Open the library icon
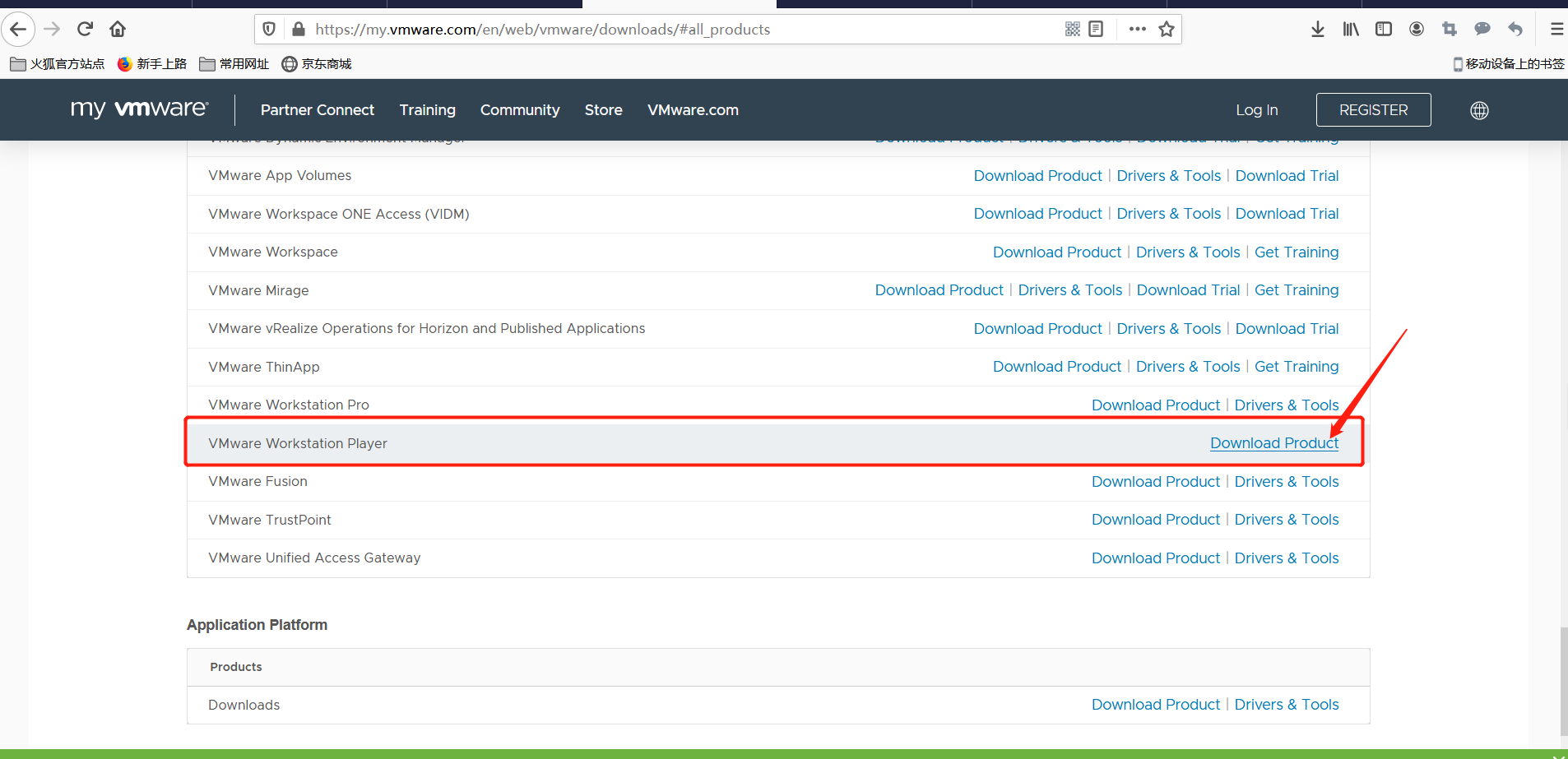 pyautogui.click(x=1351, y=30)
